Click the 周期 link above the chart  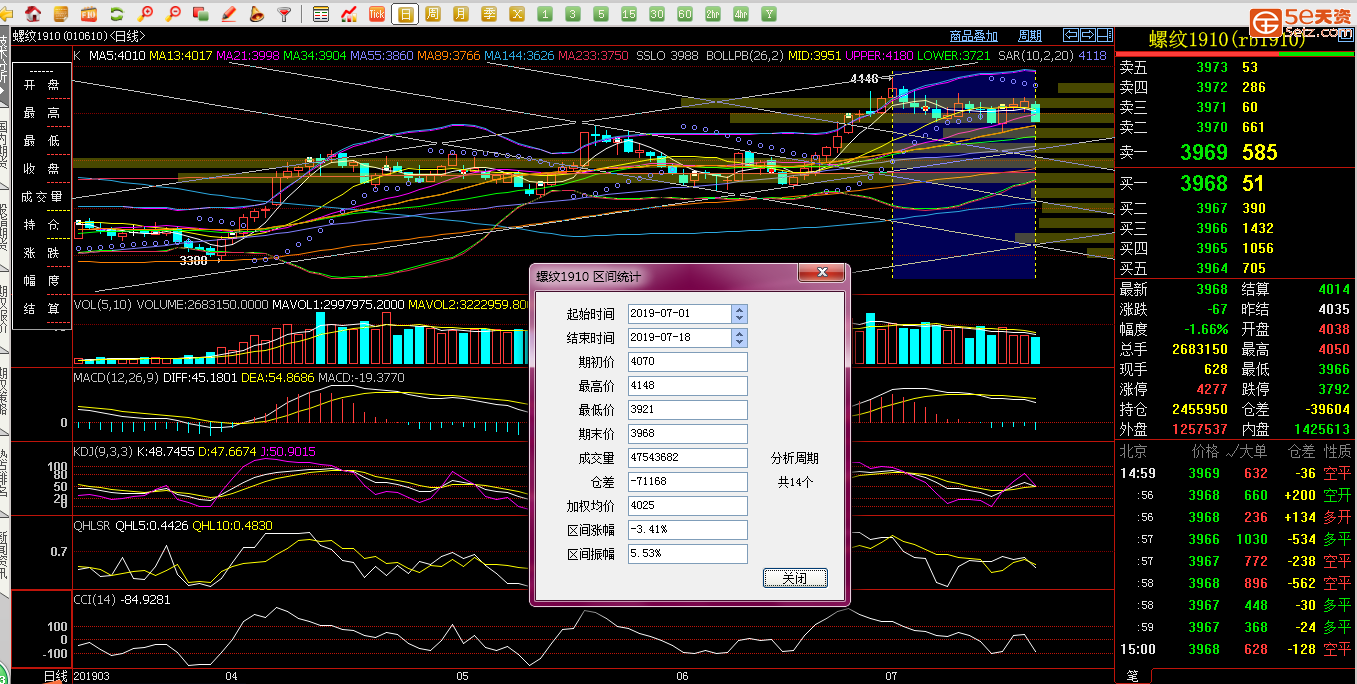point(1030,37)
